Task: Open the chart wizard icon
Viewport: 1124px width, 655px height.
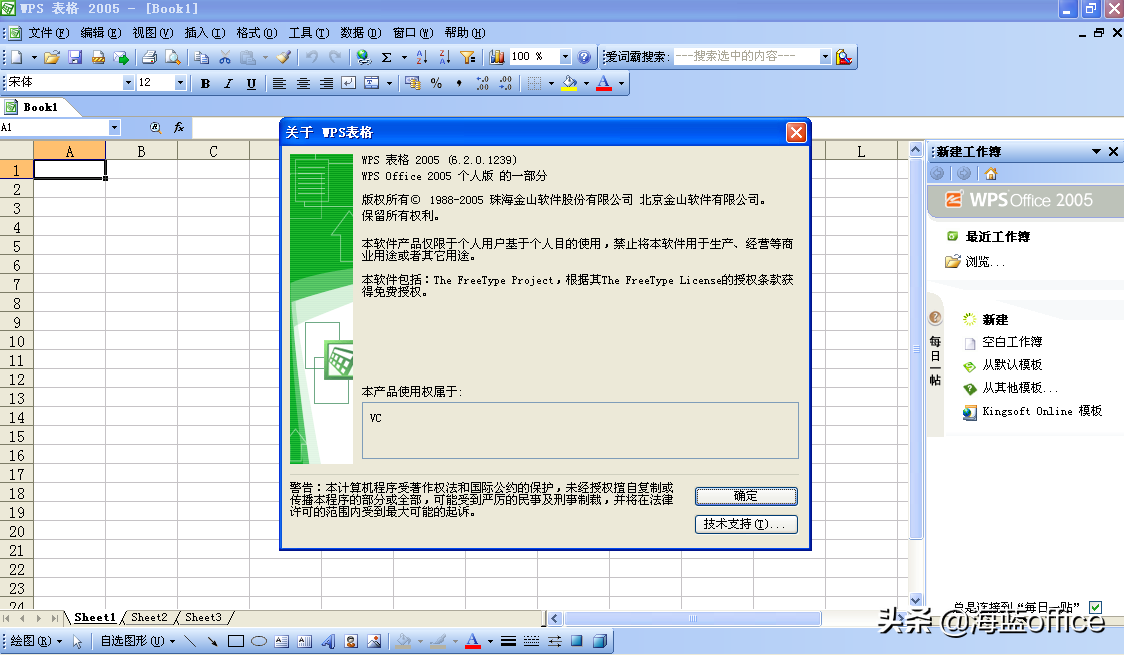Action: 497,57
